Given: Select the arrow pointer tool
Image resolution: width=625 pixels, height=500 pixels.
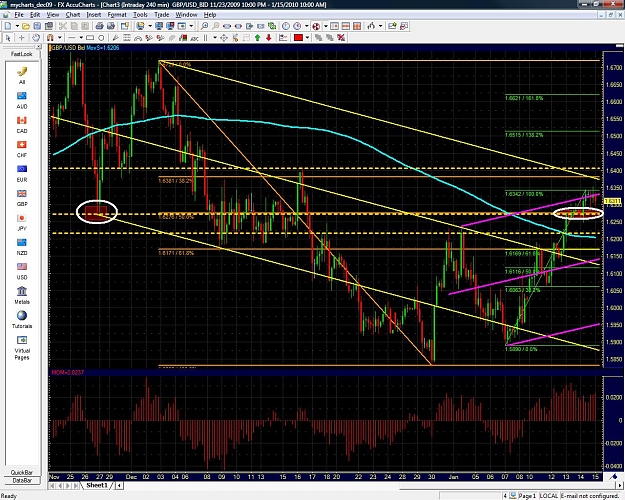Looking at the screenshot, I should (x=8, y=38).
